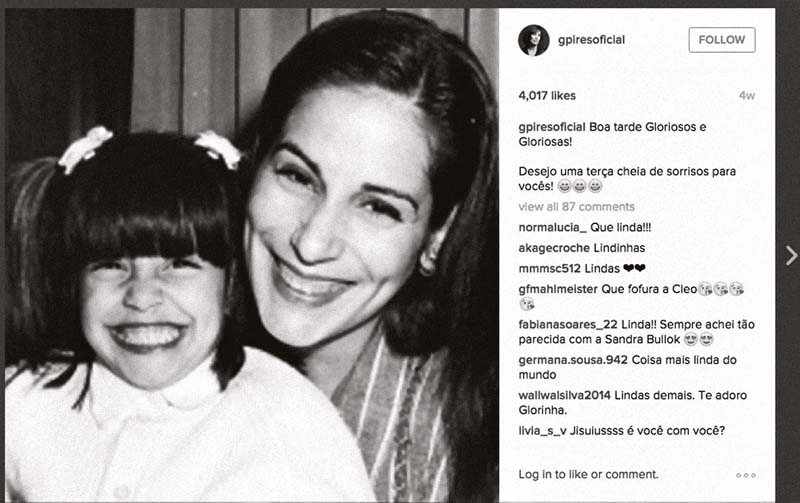Click the 4,017 likes count
Viewport: 800px width, 503px height.
[x=547, y=95]
